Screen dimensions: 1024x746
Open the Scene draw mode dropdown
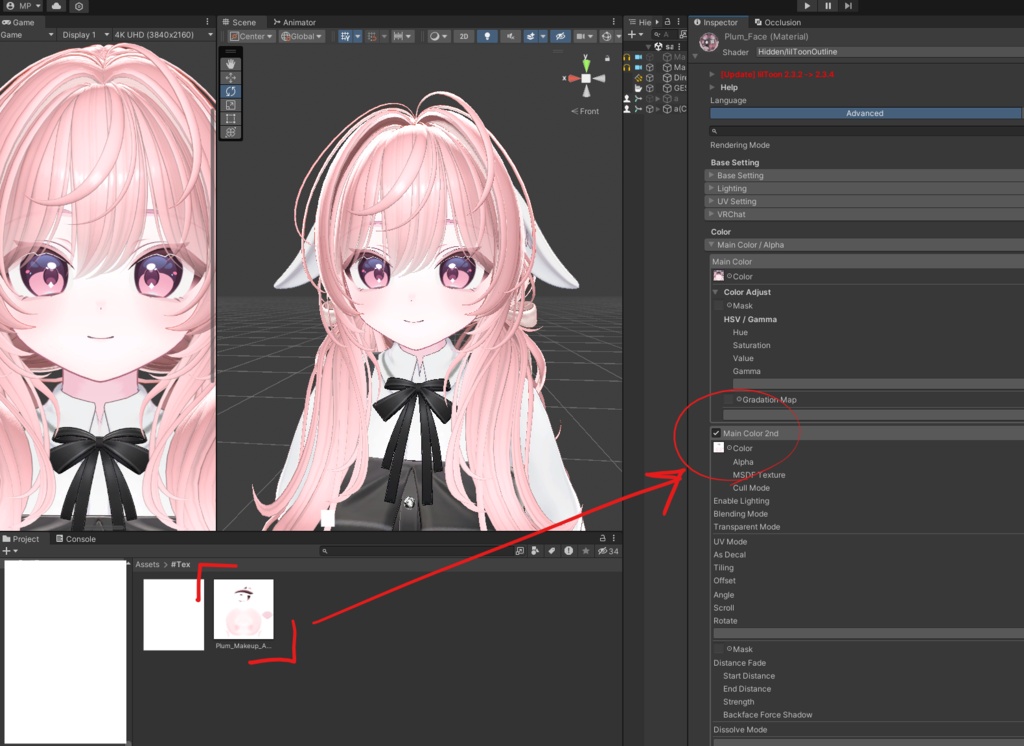pos(438,37)
